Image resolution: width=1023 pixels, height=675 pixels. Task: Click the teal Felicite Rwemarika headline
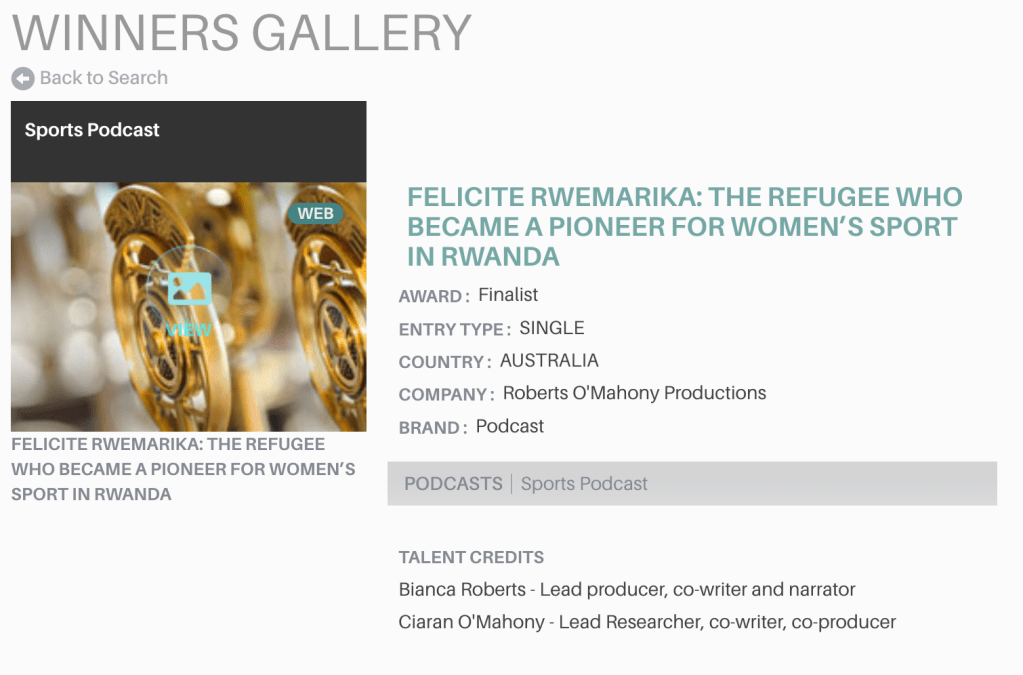[684, 226]
